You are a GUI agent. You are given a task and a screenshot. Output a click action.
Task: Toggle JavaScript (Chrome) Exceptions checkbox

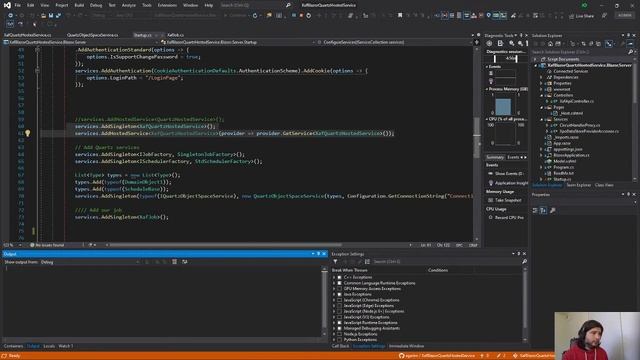340,300
